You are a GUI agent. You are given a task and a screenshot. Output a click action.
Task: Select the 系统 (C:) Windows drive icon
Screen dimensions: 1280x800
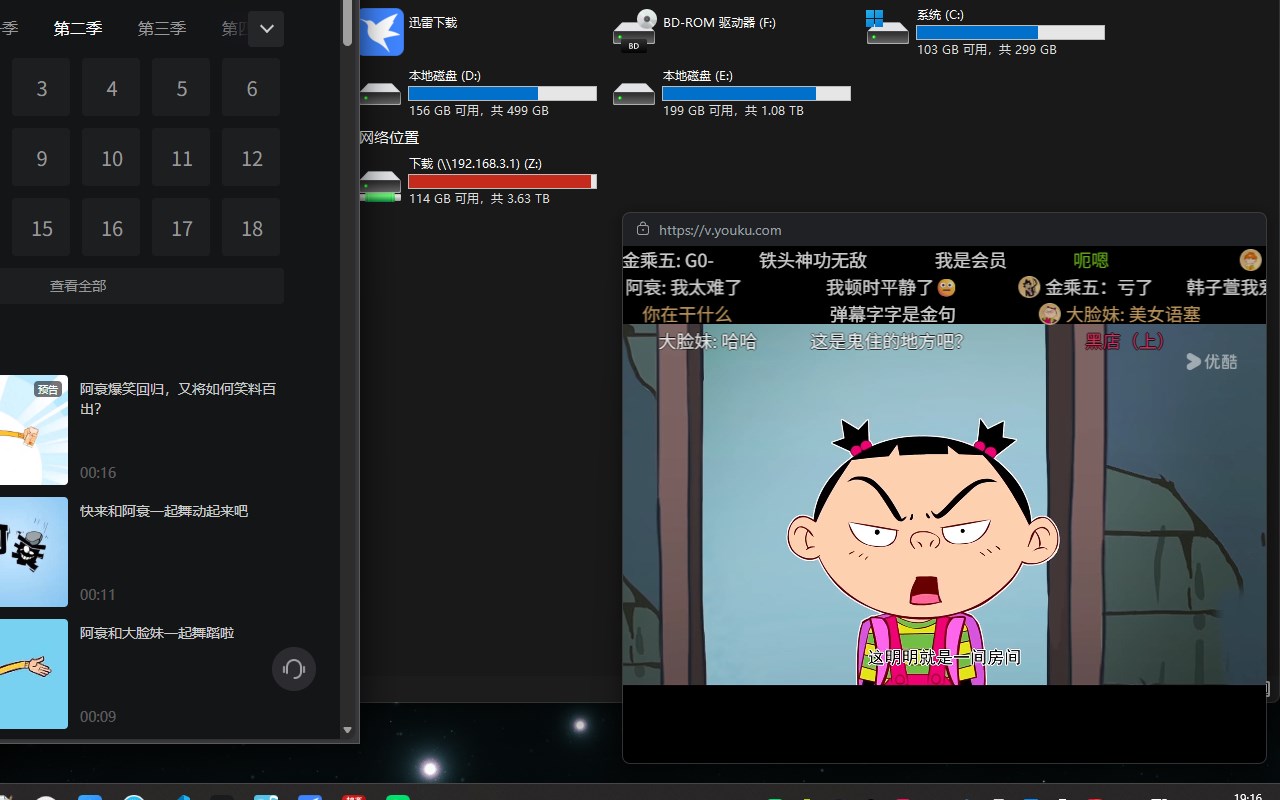888,28
